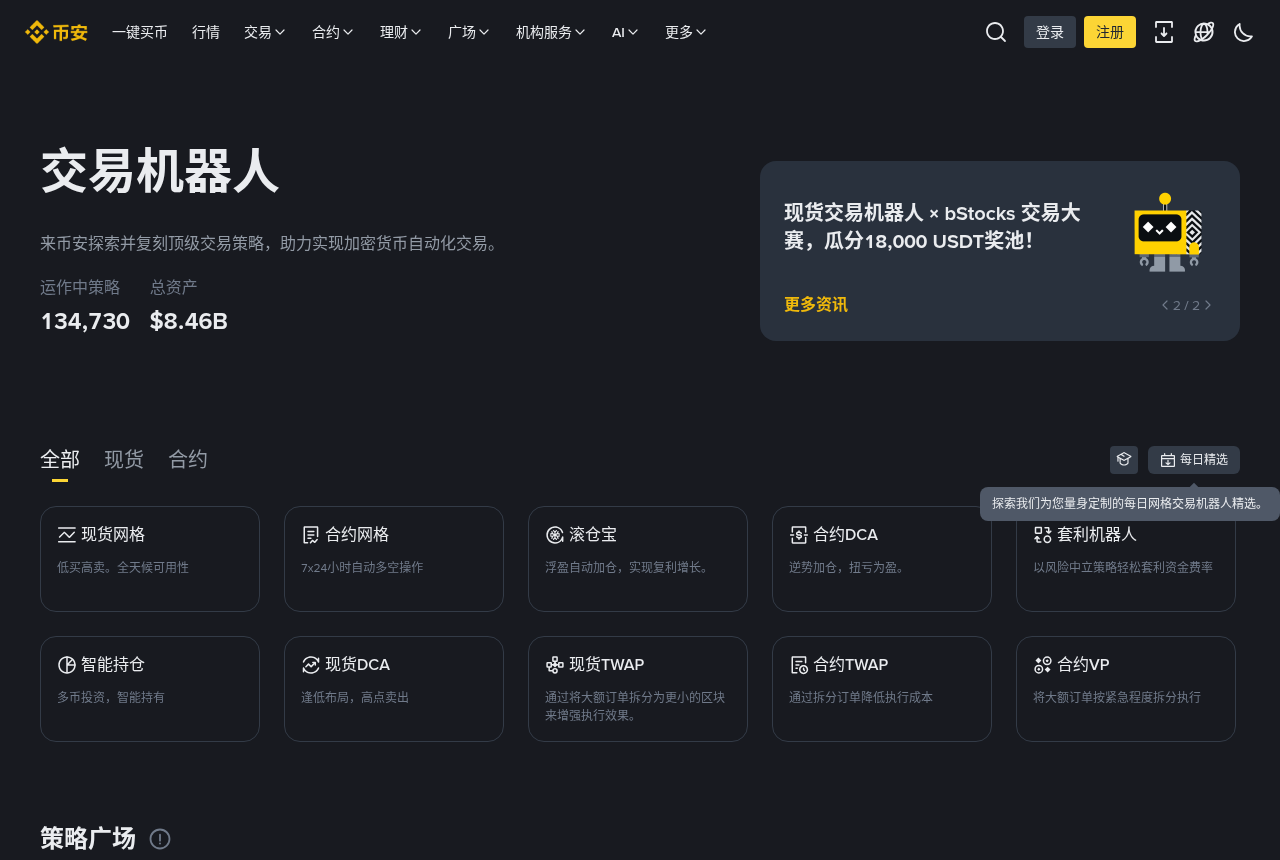The image size is (1280, 860).
Task: Click the 通过拆分订单降低执行成本 description
Action: tap(861, 697)
